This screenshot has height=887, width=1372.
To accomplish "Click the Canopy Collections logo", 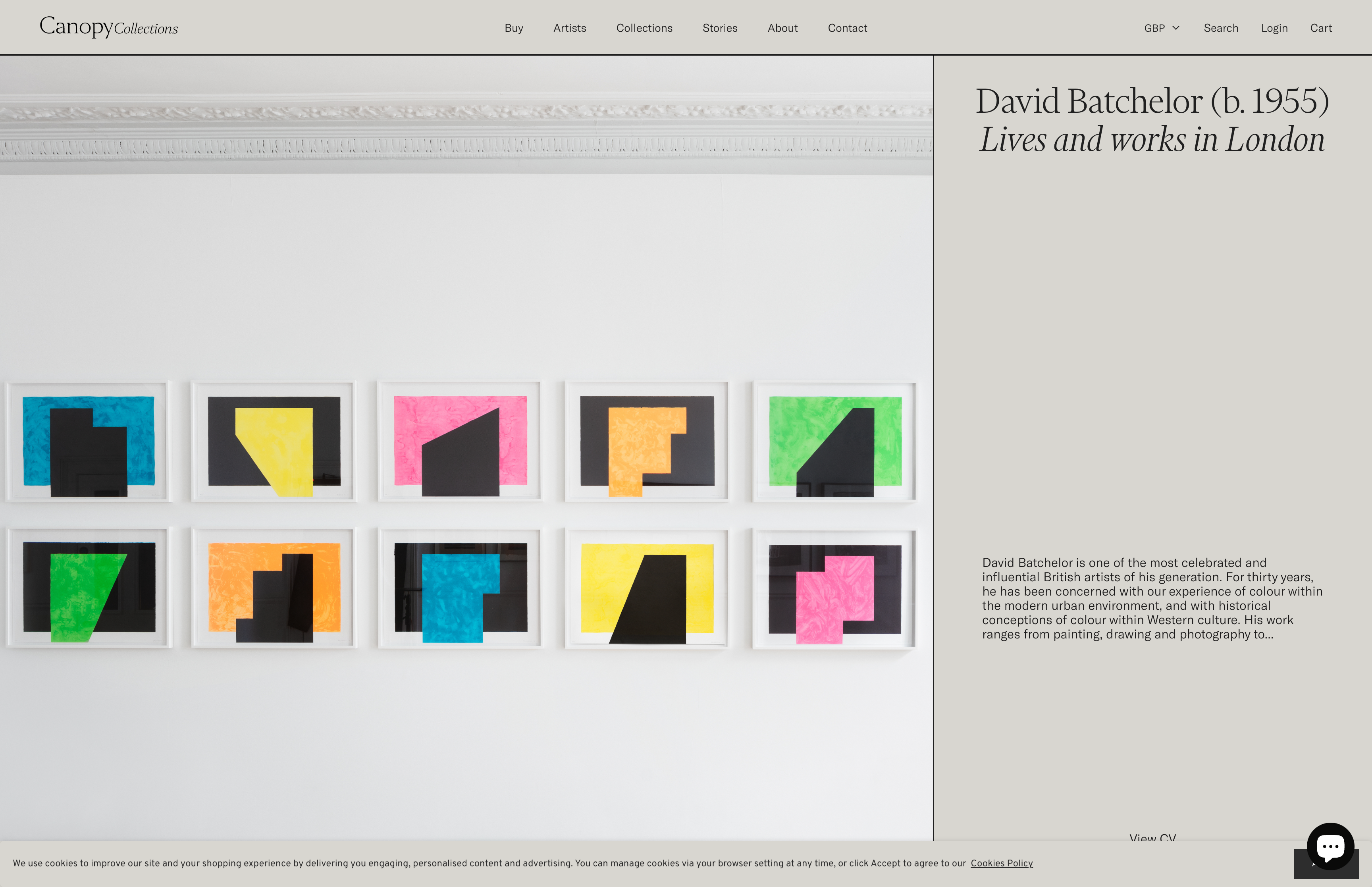I will pyautogui.click(x=109, y=27).
